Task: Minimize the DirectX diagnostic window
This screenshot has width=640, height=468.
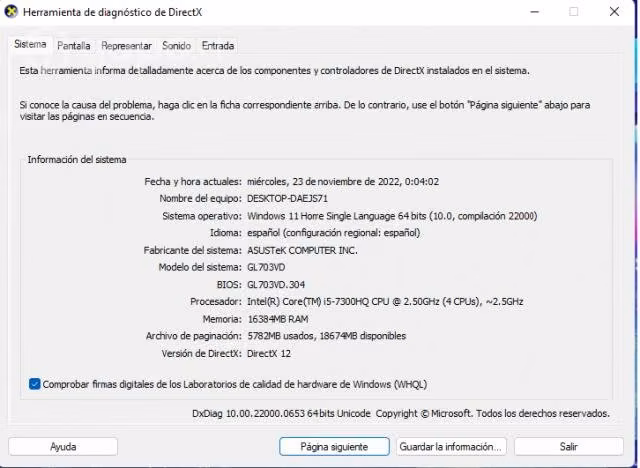Action: (x=535, y=12)
